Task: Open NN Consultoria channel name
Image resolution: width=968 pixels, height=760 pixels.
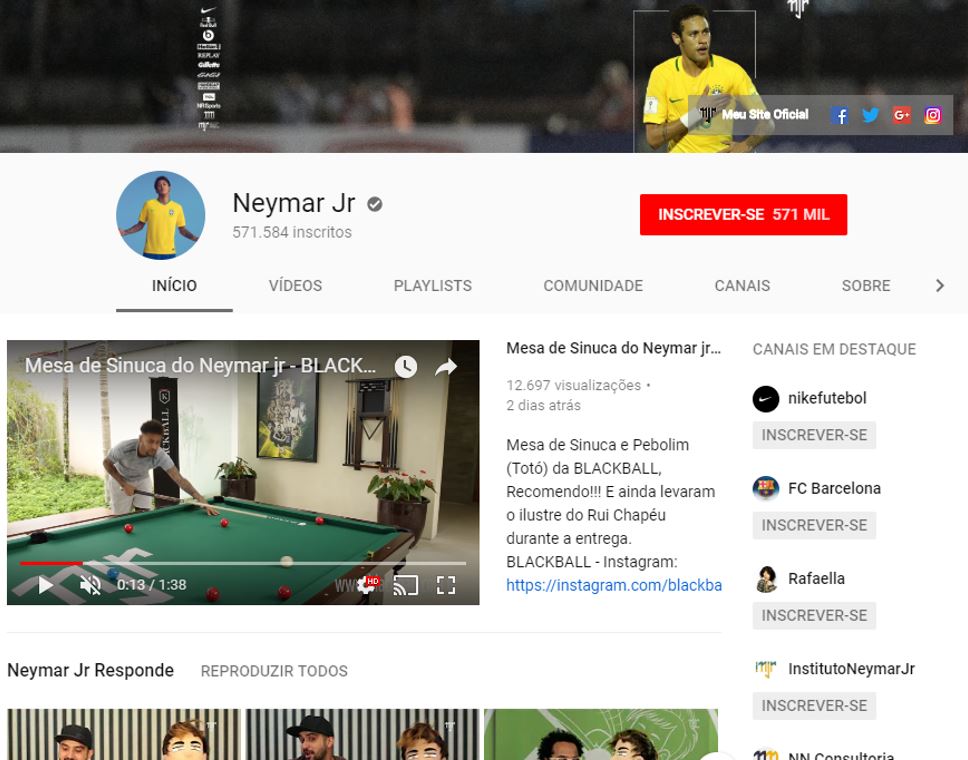Action: click(841, 754)
